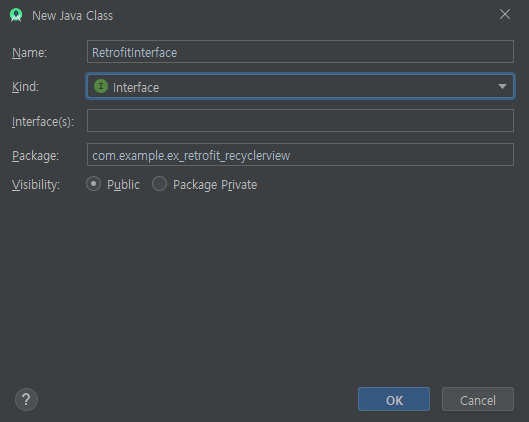Click the Package input field

click(x=300, y=154)
